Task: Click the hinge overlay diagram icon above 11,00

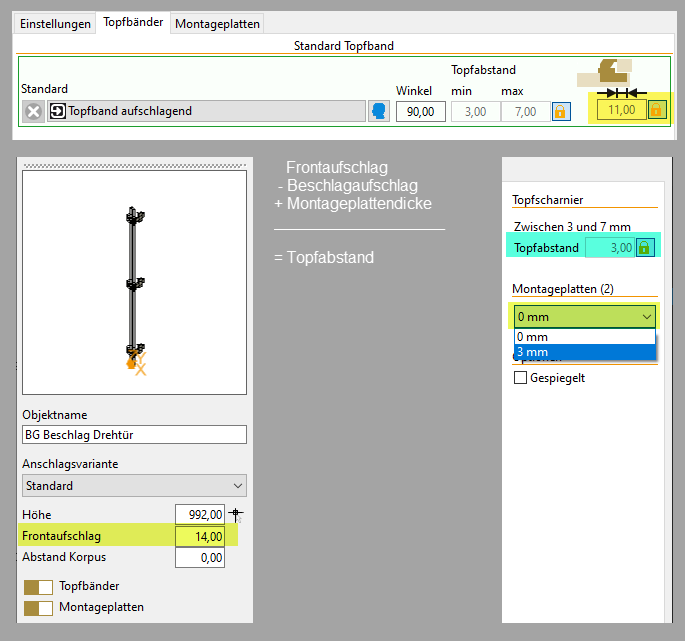Action: click(x=612, y=71)
